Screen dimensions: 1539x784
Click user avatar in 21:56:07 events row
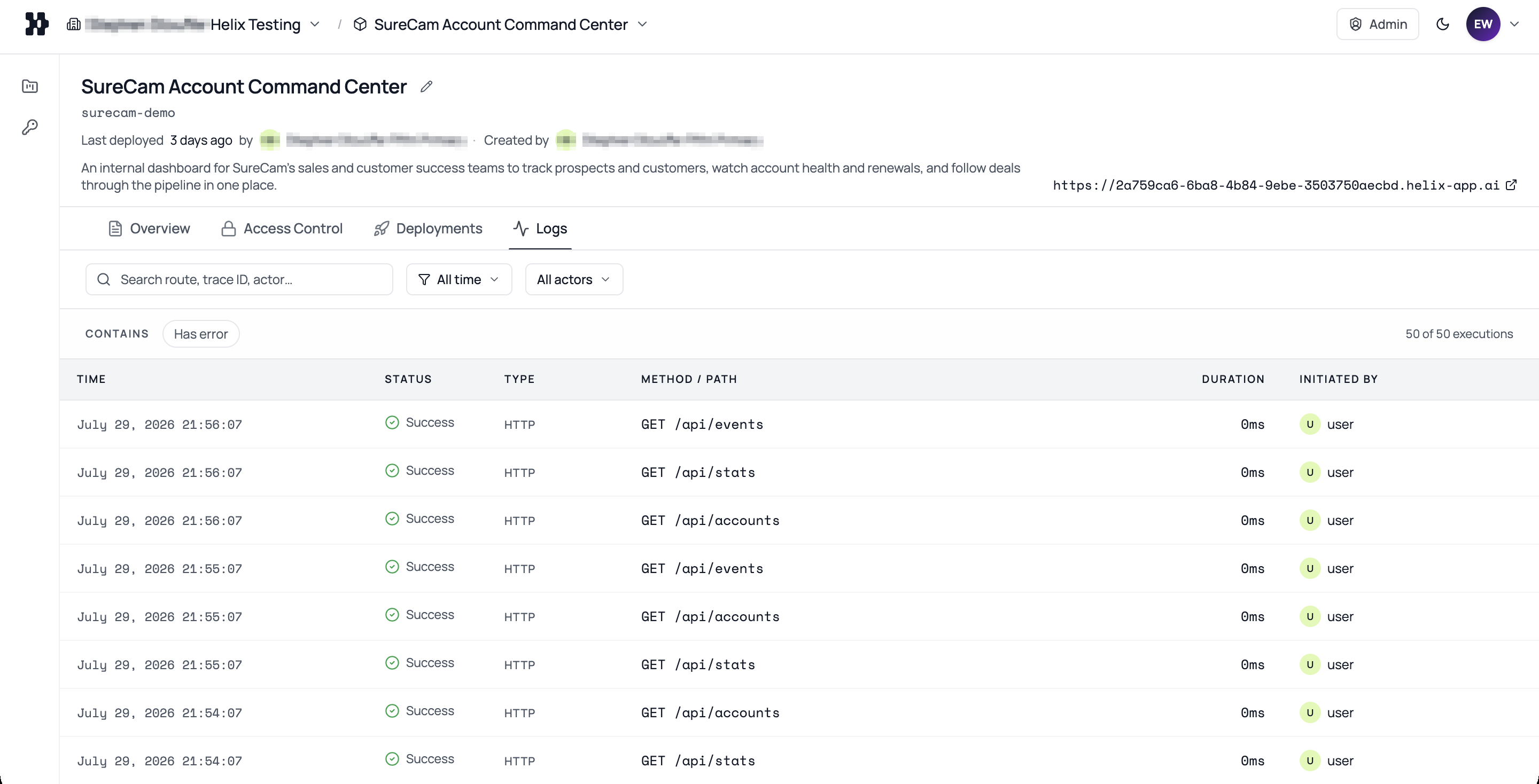click(x=1310, y=425)
